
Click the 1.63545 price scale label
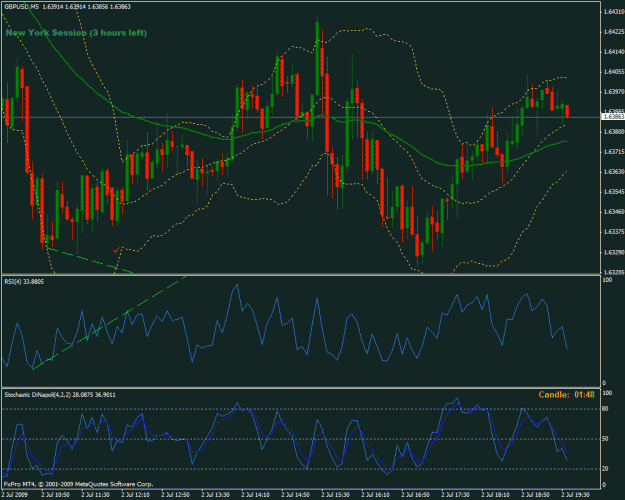point(614,192)
